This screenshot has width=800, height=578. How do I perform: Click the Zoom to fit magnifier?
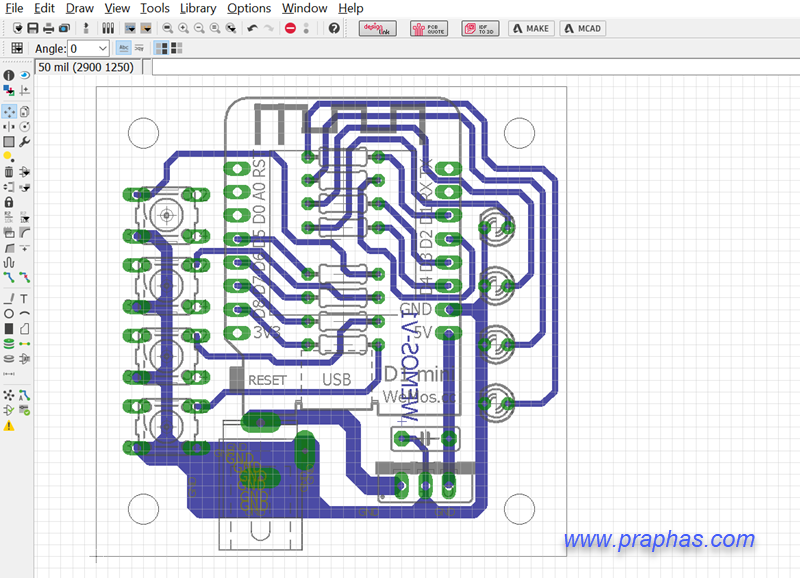click(167, 28)
